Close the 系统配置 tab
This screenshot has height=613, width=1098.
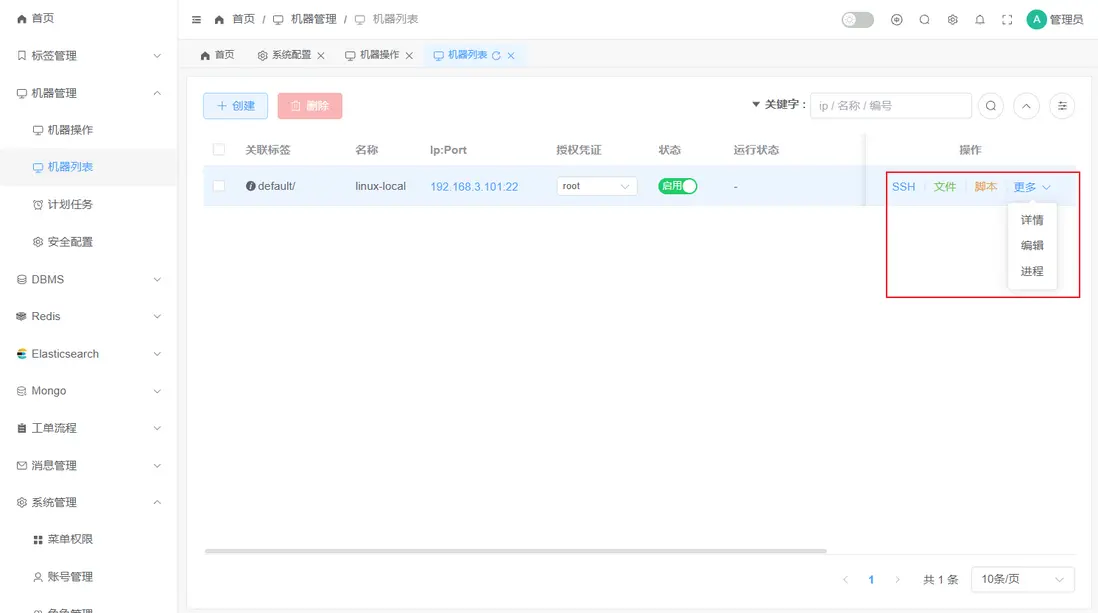(321, 55)
